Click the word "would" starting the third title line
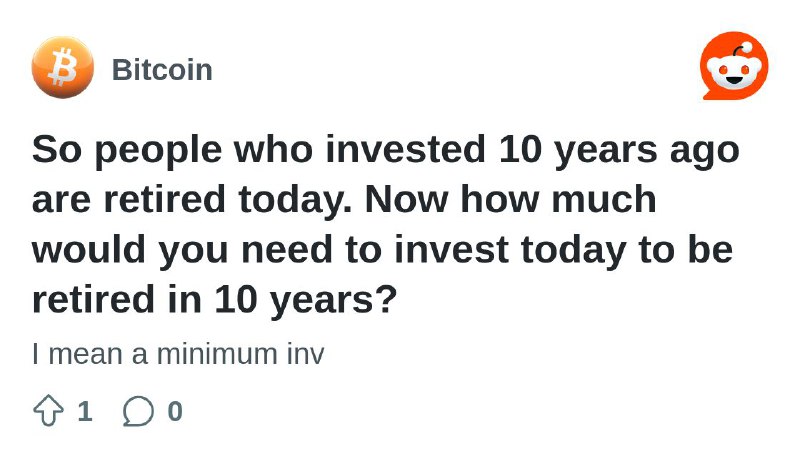 click(89, 250)
